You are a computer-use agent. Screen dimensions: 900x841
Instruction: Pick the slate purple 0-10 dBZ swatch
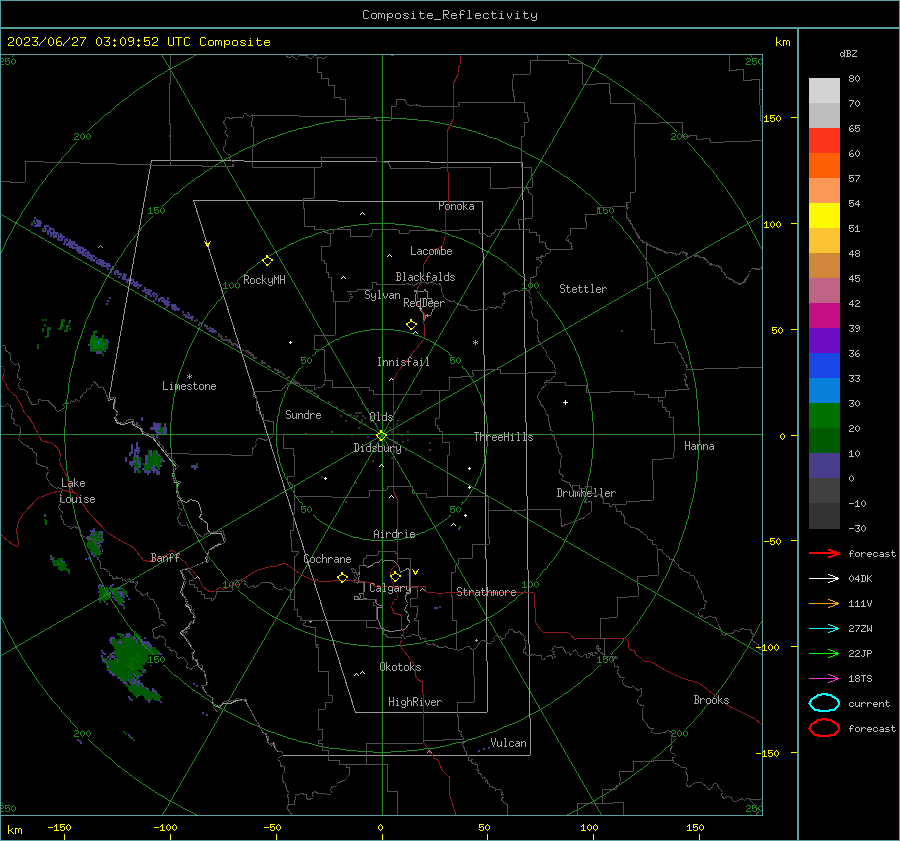tap(824, 466)
